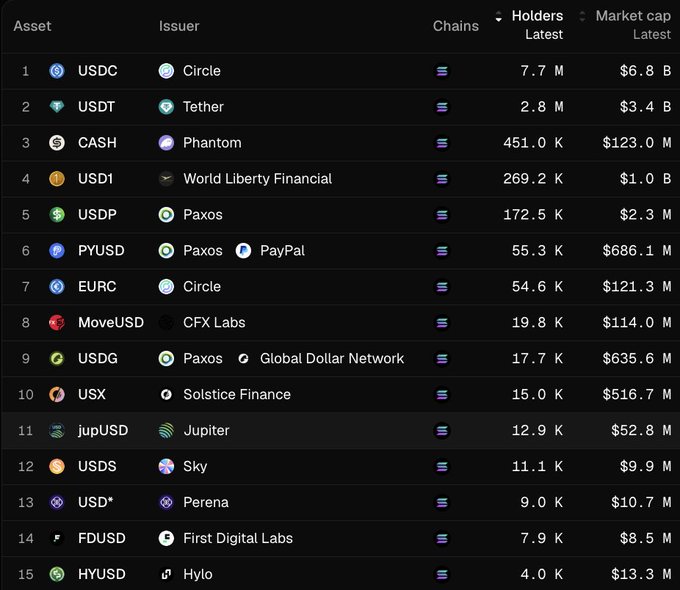Click the First Digital Labs logo

click(166, 539)
